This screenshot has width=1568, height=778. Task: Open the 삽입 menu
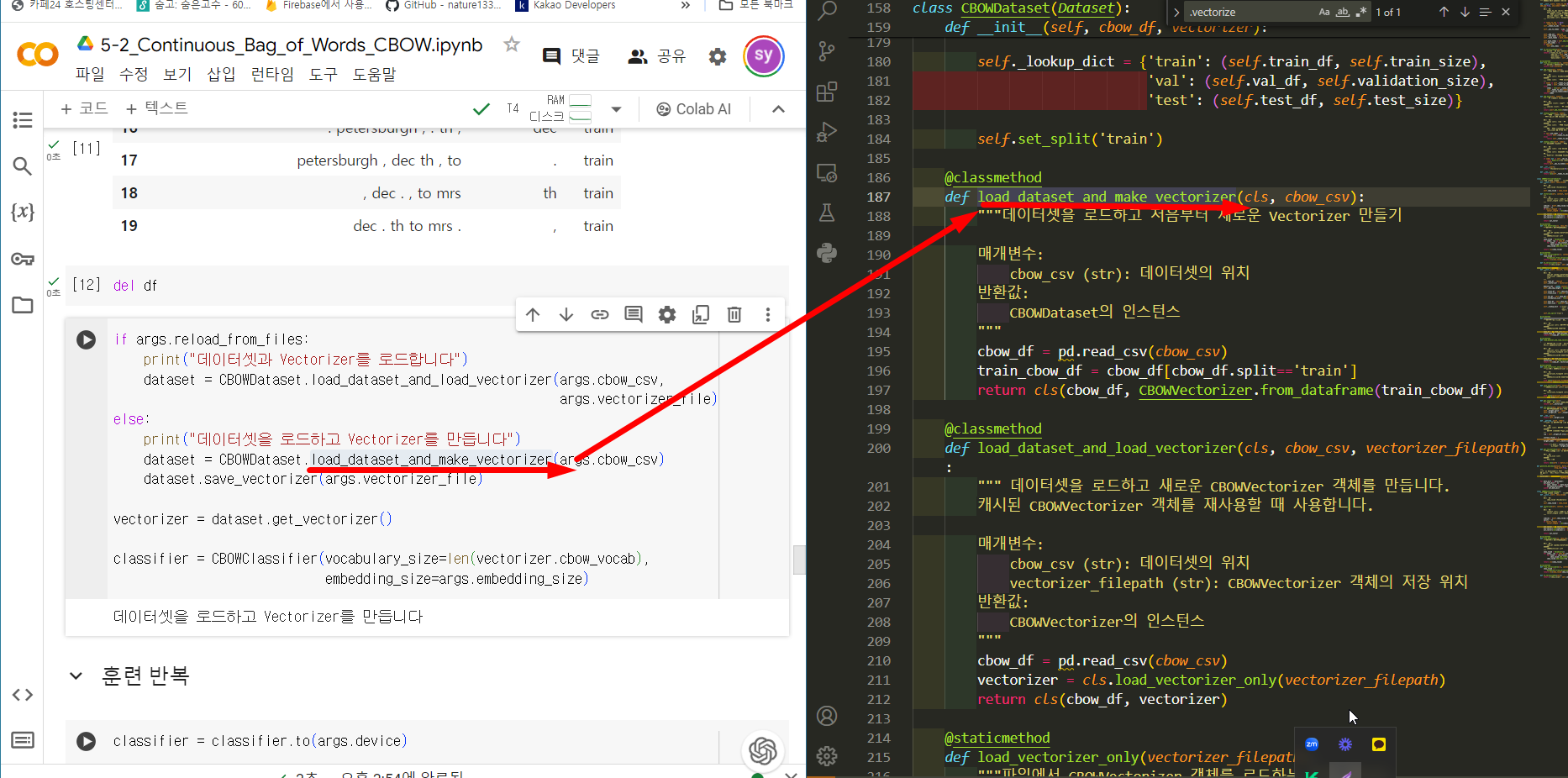[x=221, y=74]
